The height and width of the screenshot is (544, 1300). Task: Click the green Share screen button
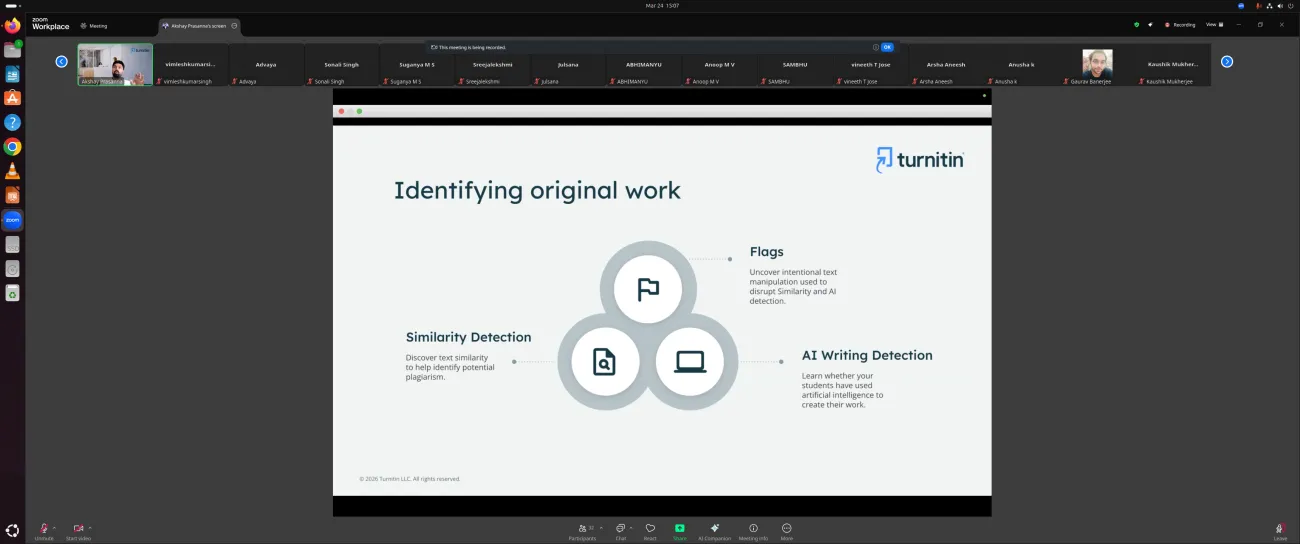click(x=679, y=530)
